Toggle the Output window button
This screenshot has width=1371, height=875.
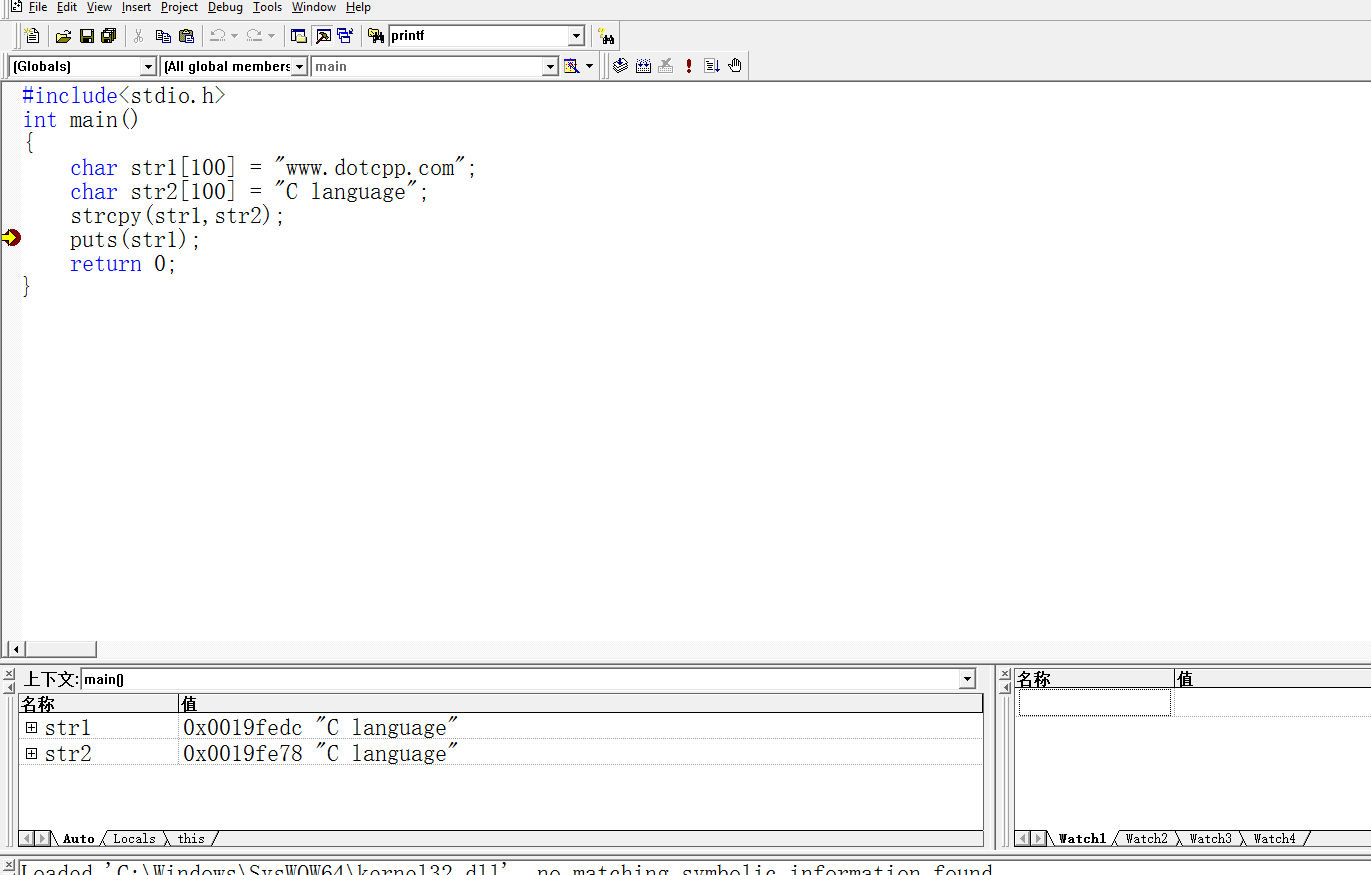[x=322, y=36]
